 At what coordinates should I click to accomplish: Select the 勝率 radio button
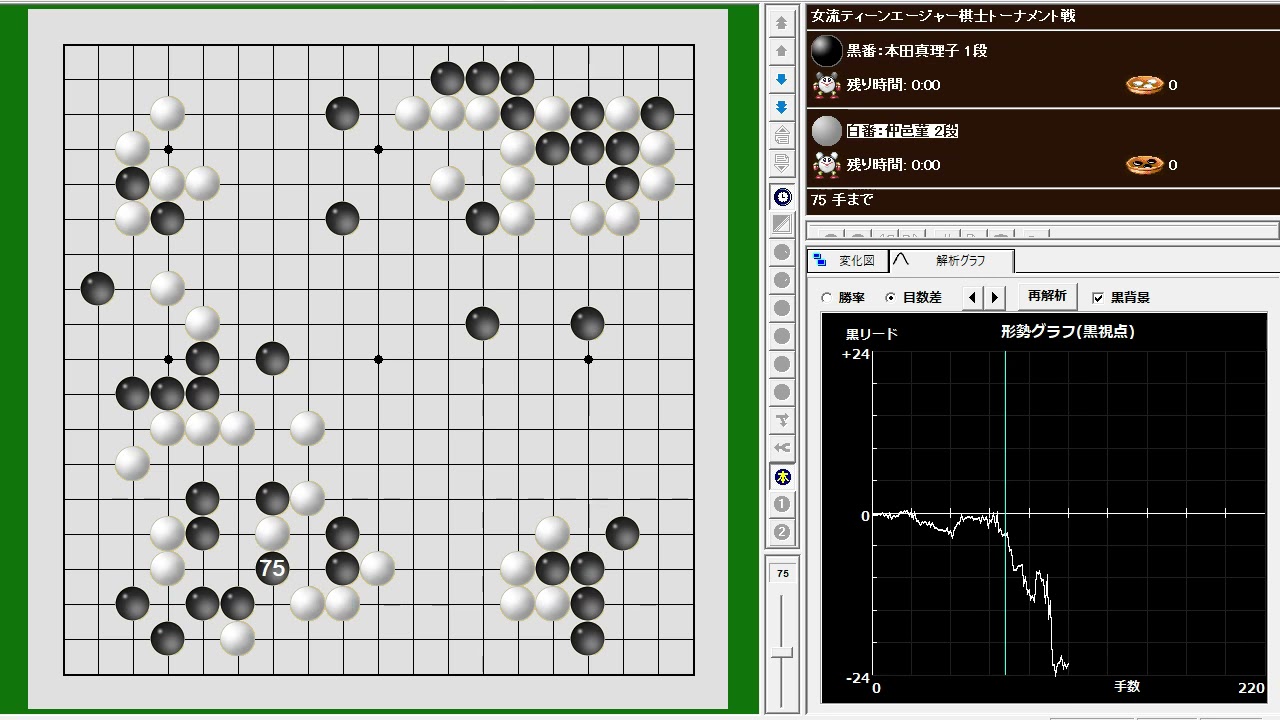[827, 297]
